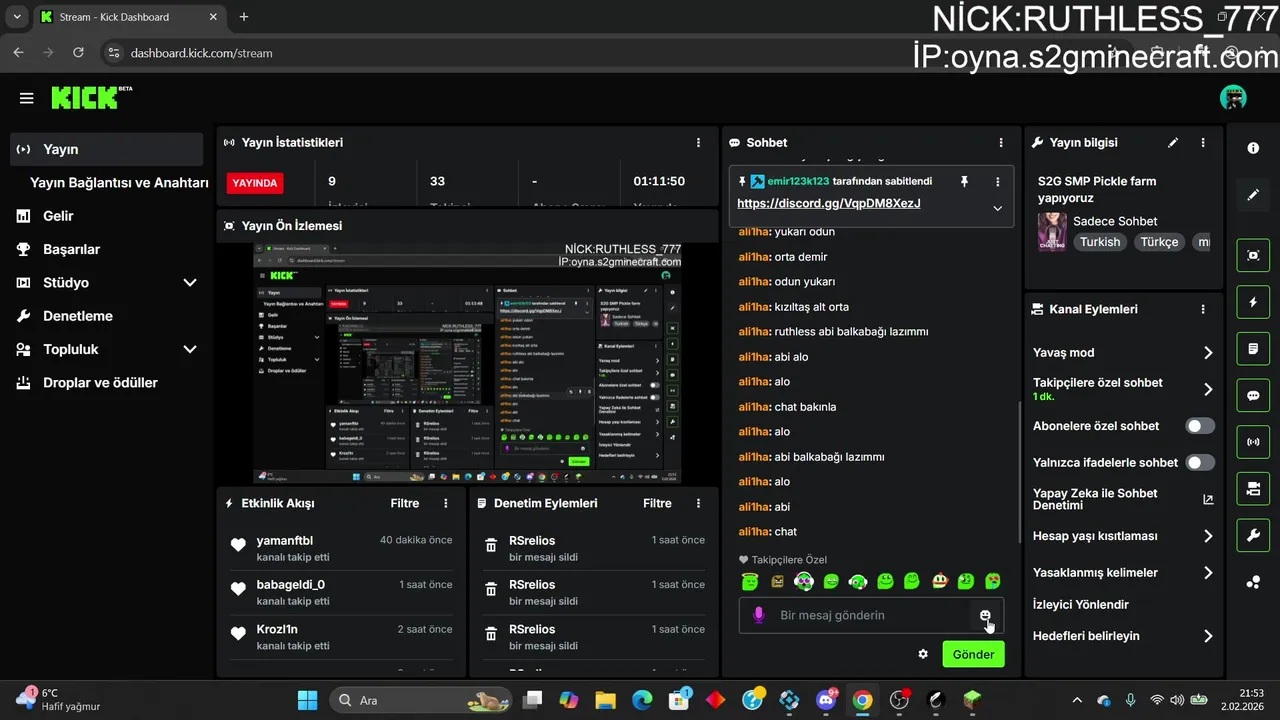
Task: Toggle Yalnızca ifadelerle sohbet switch
Action: coord(1200,463)
